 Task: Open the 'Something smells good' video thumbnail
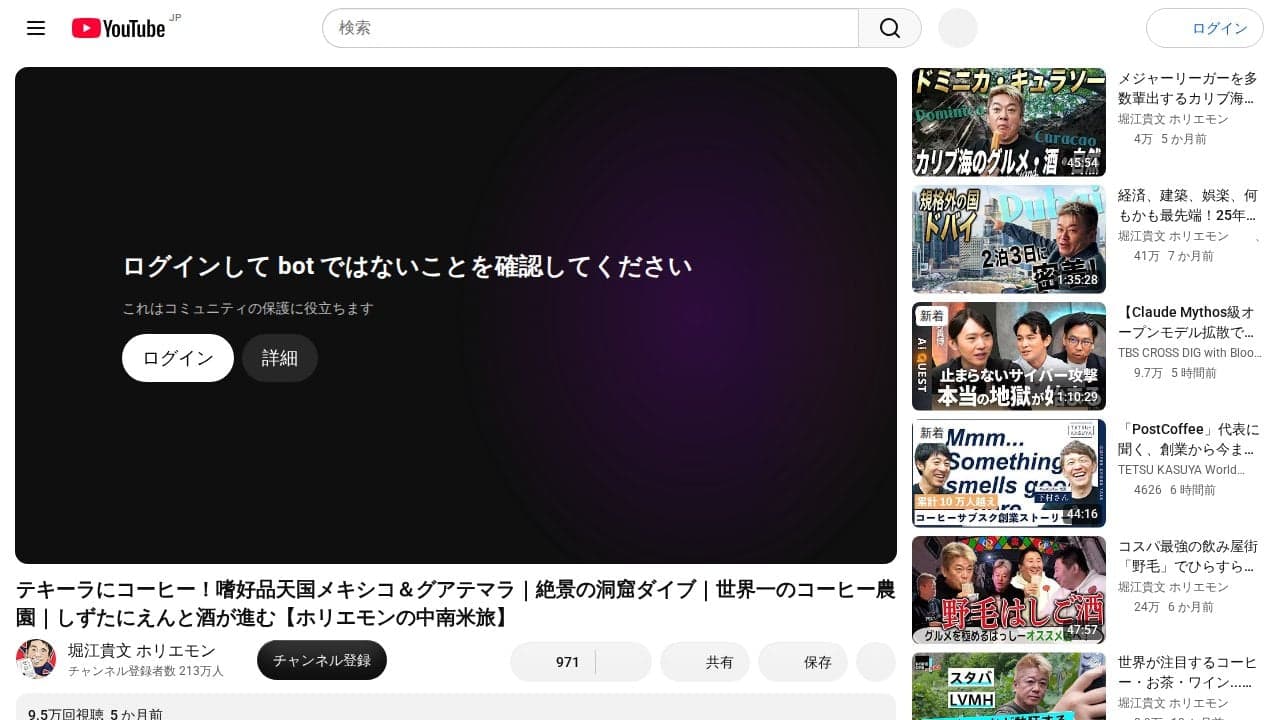(x=1009, y=473)
